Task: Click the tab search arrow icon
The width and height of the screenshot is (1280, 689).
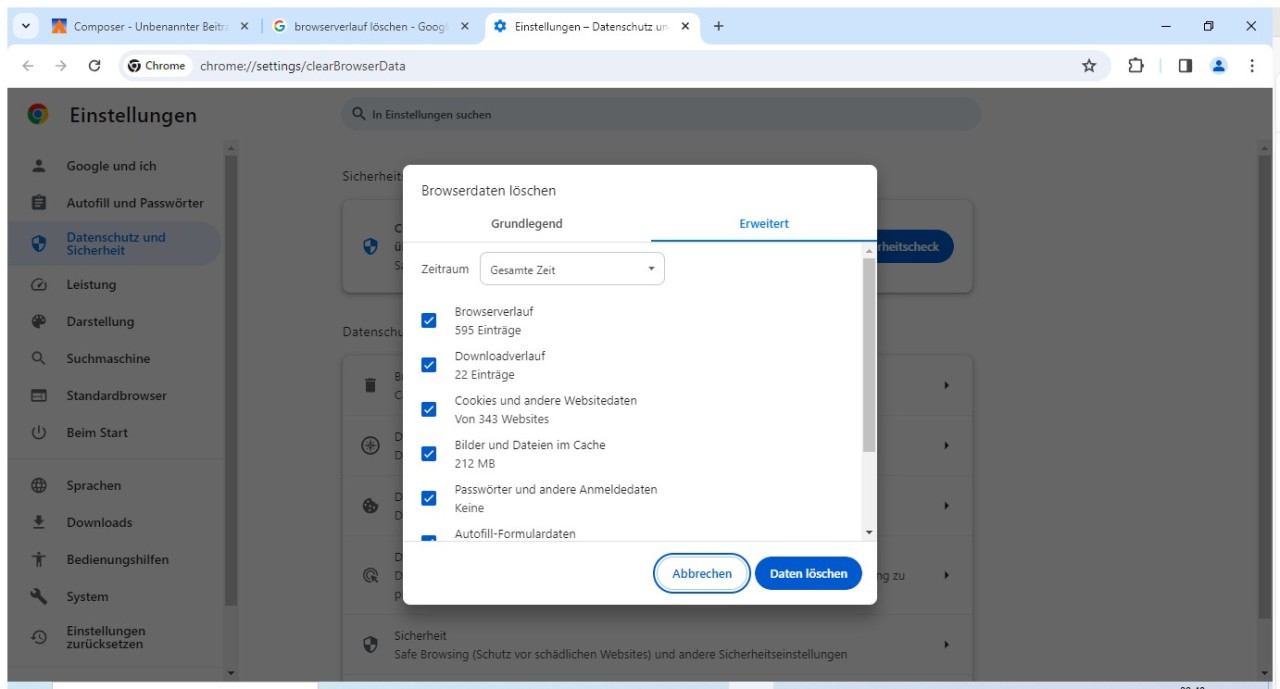Action: point(25,27)
